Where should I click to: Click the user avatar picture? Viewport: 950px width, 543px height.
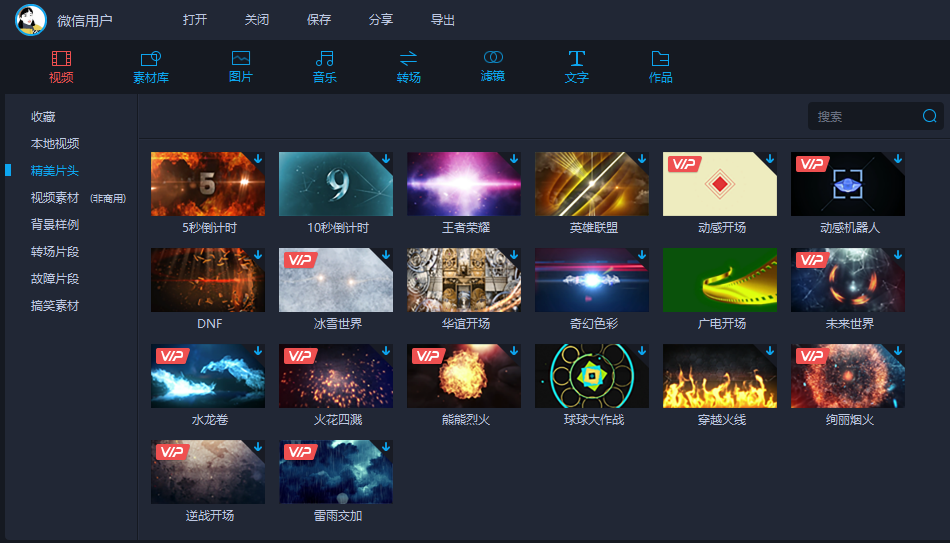pyautogui.click(x=31, y=20)
